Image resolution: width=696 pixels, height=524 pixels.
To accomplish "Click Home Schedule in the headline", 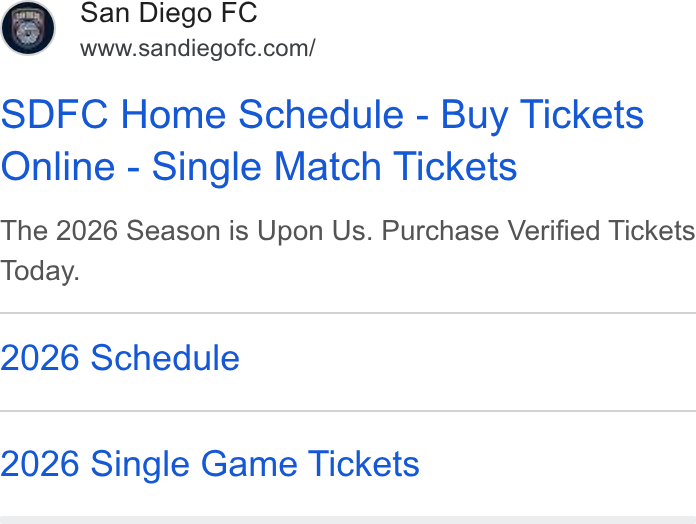I will point(262,114).
